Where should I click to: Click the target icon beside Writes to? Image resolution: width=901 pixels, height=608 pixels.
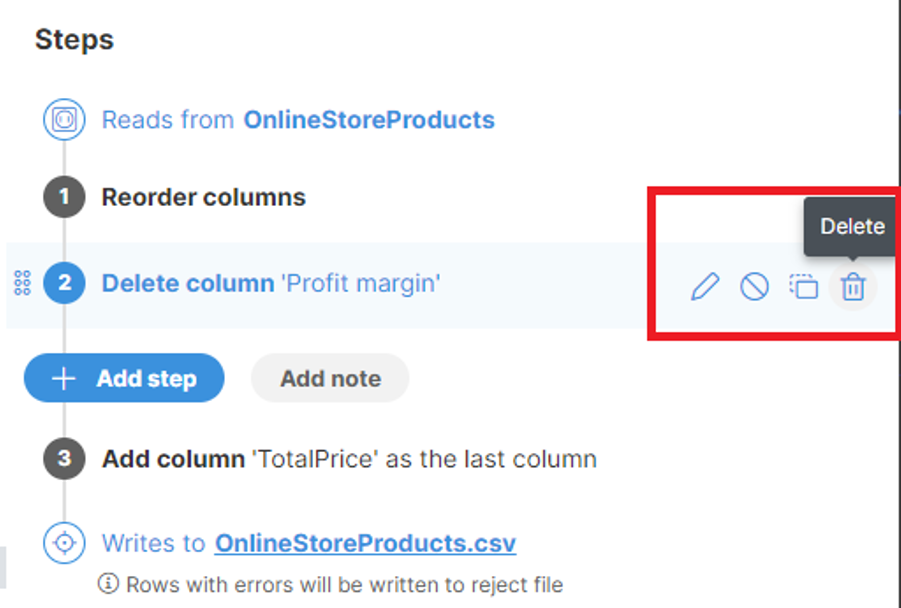point(64,543)
